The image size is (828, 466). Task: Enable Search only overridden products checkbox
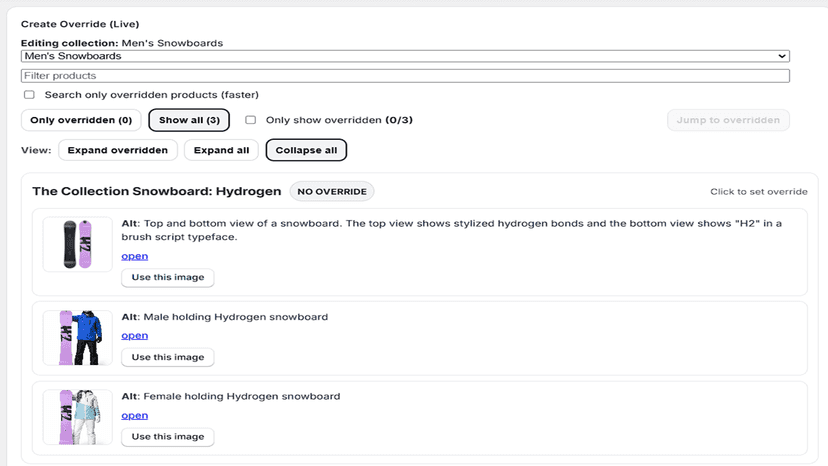(x=29, y=95)
